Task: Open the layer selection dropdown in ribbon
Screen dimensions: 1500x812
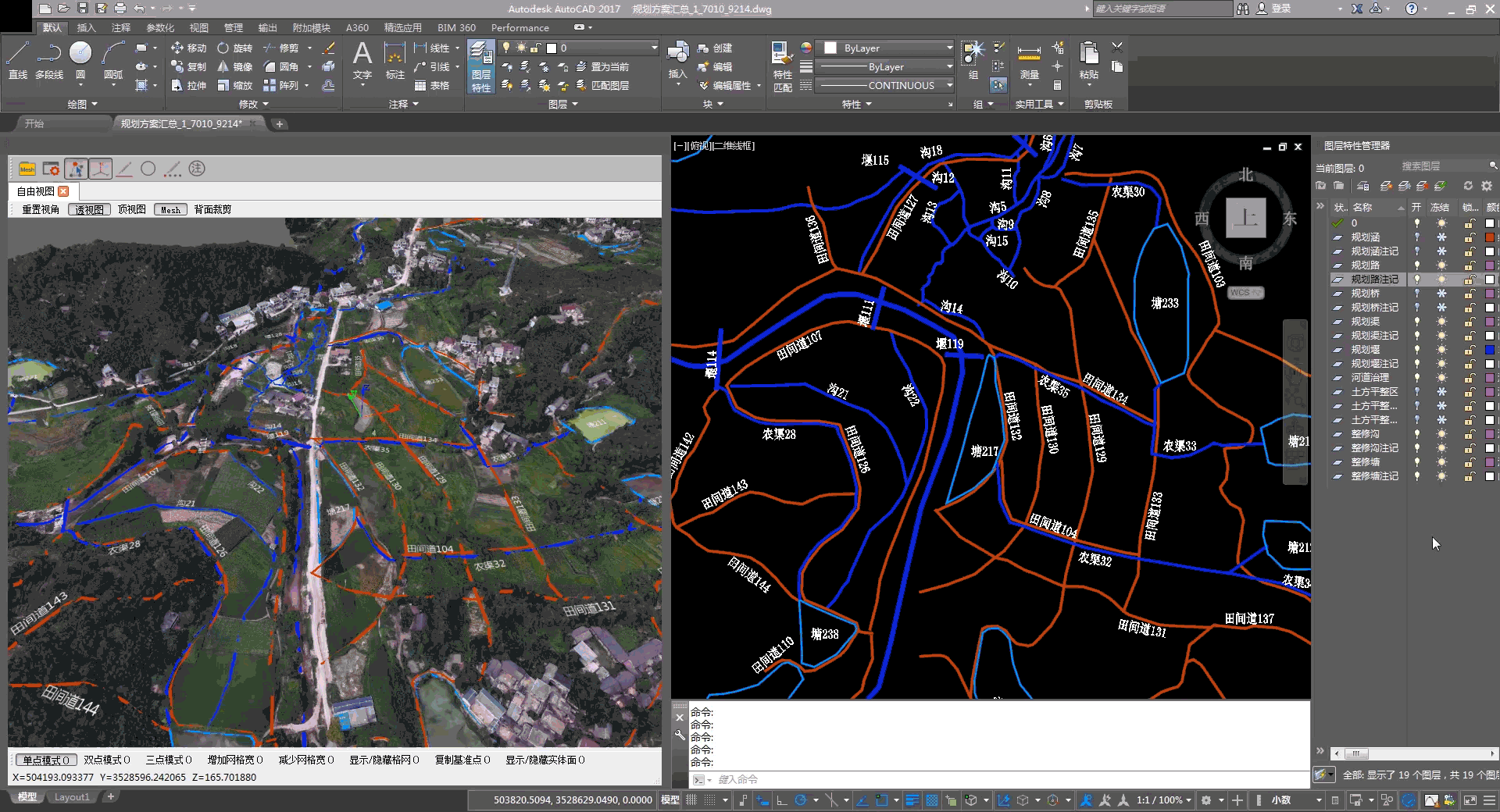Action: (654, 48)
